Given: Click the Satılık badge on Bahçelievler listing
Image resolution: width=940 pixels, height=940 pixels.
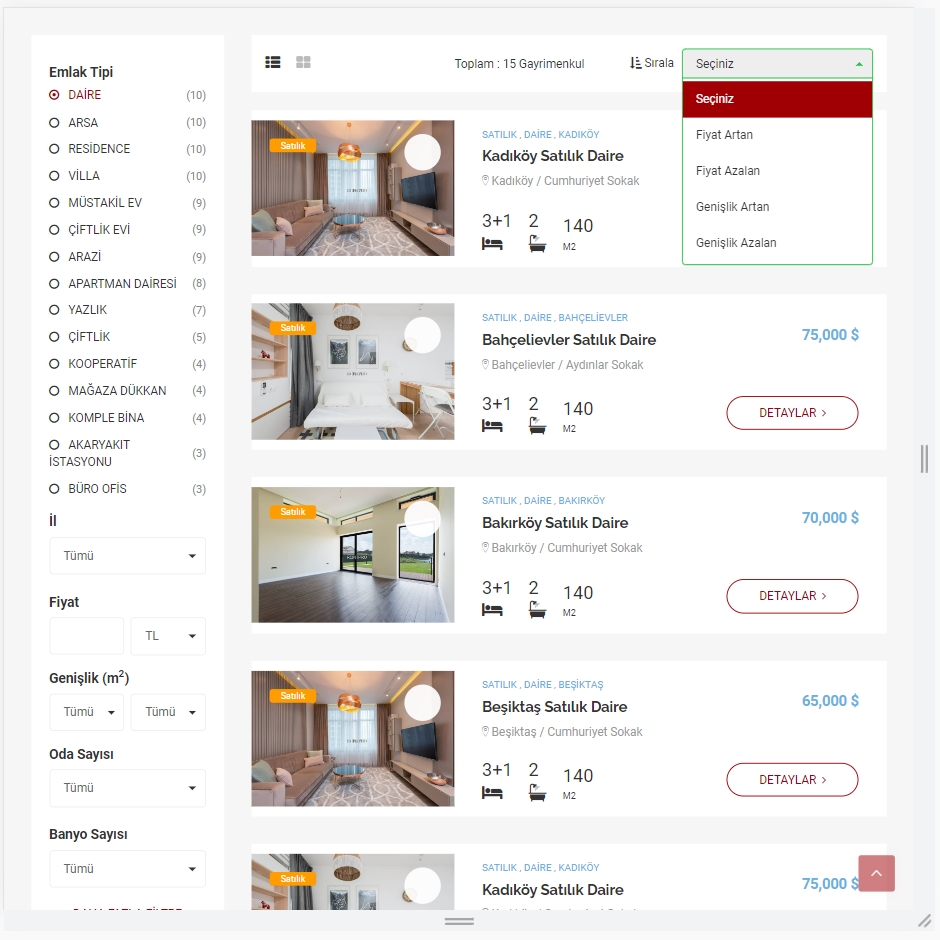Looking at the screenshot, I should point(293,328).
